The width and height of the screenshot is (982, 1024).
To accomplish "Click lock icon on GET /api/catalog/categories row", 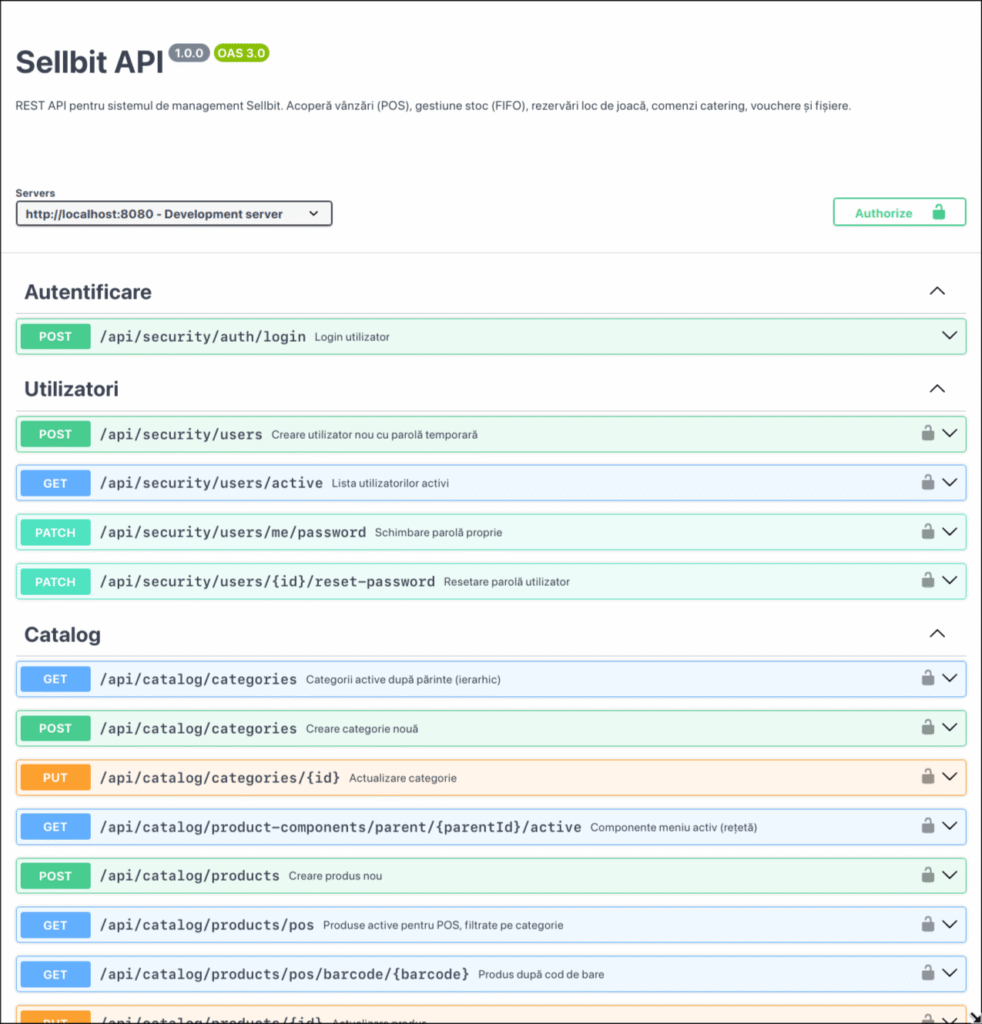I will (927, 679).
